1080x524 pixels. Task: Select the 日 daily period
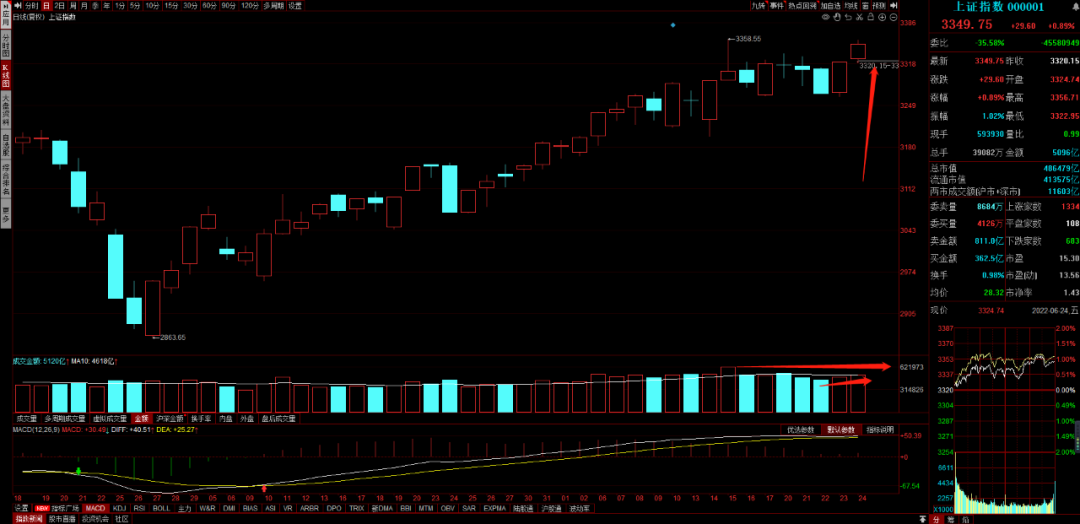point(47,6)
